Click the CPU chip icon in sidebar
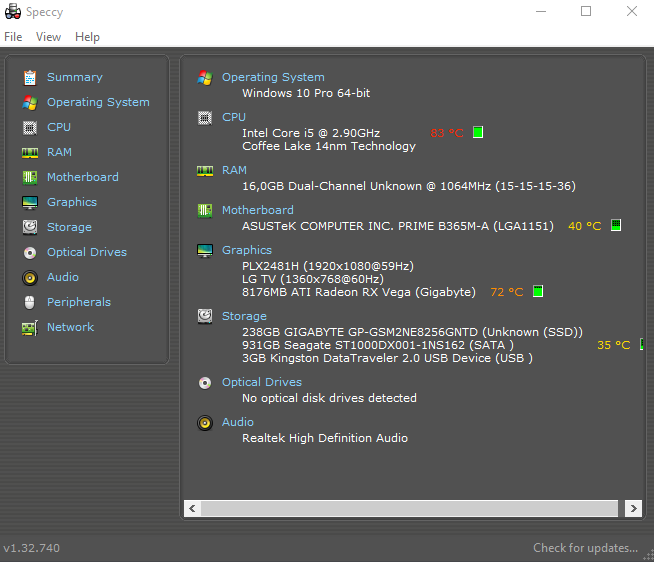This screenshot has width=654, height=562. point(30,128)
